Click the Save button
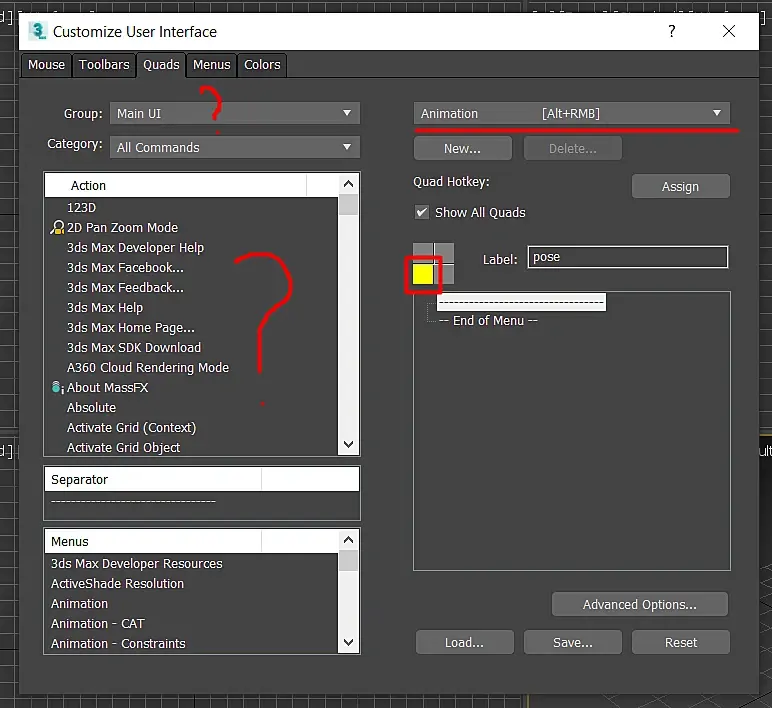The width and height of the screenshot is (772, 708). [x=573, y=642]
